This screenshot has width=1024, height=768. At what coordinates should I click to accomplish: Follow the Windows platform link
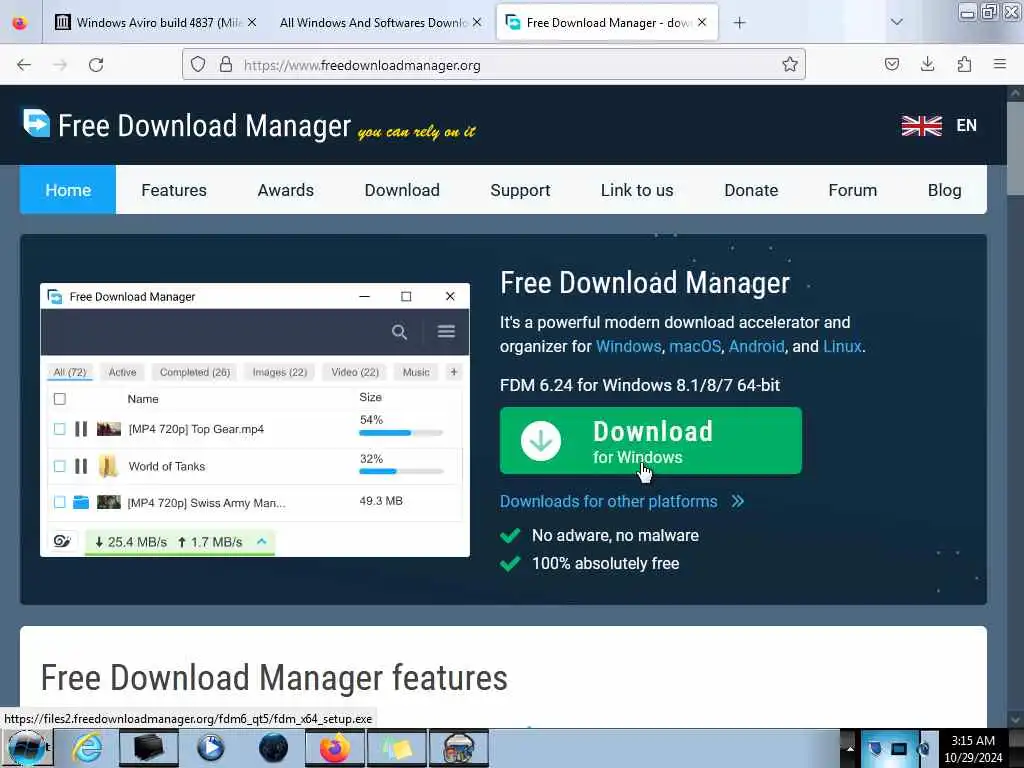[628, 346]
